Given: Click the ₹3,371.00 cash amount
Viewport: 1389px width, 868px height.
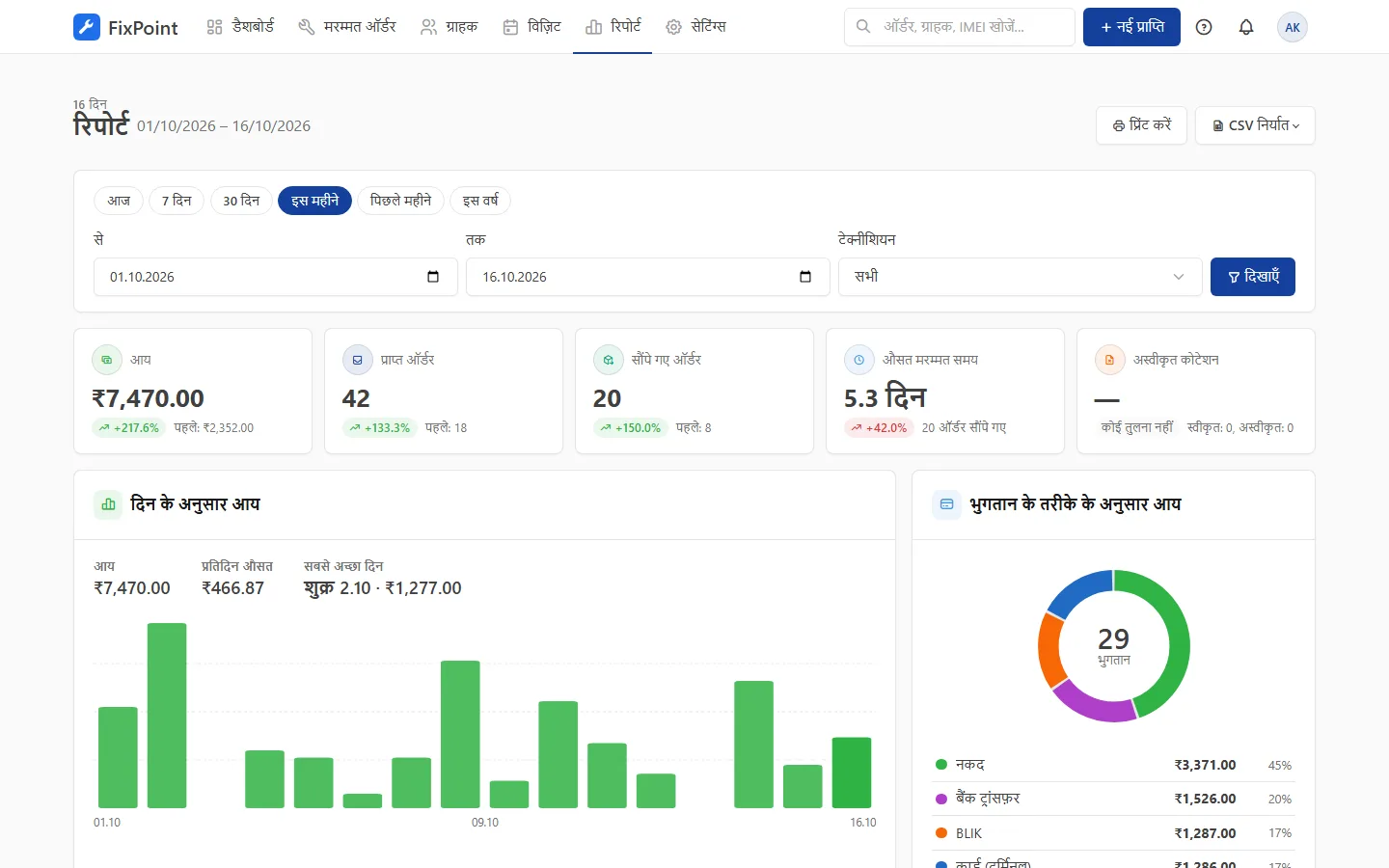Looking at the screenshot, I should click(1205, 765).
